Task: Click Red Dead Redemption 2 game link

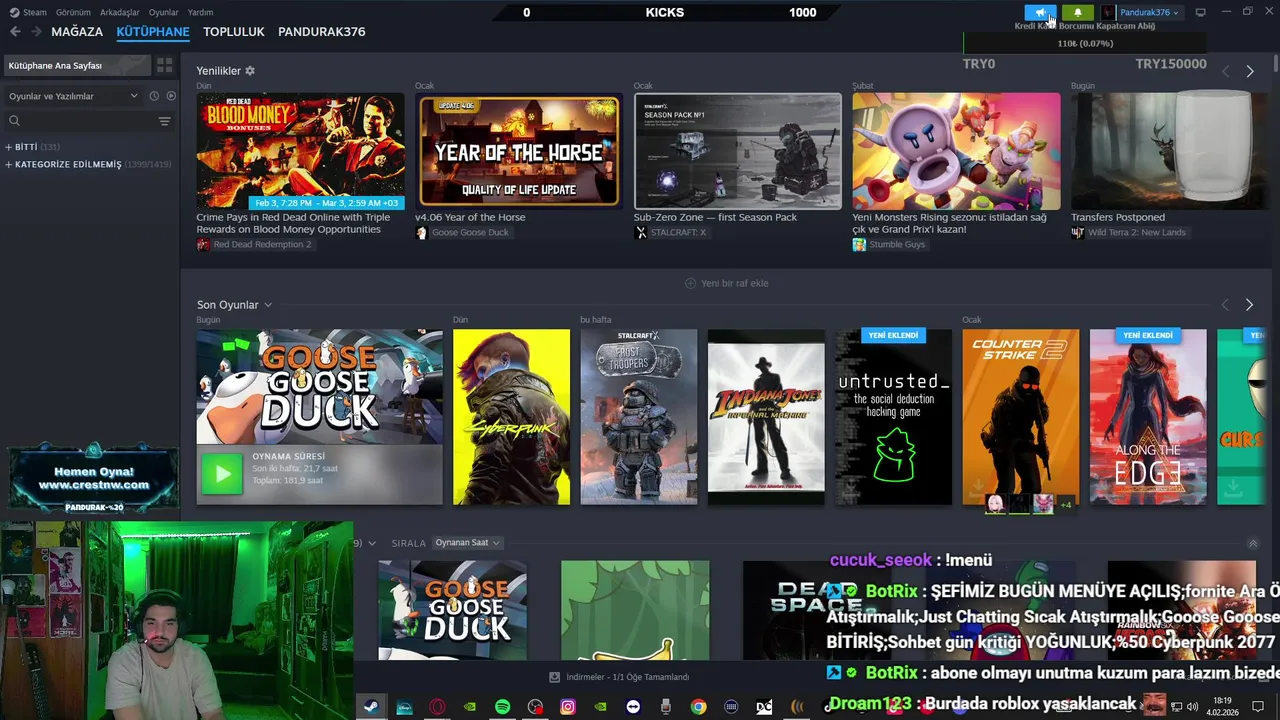Action: (254, 245)
